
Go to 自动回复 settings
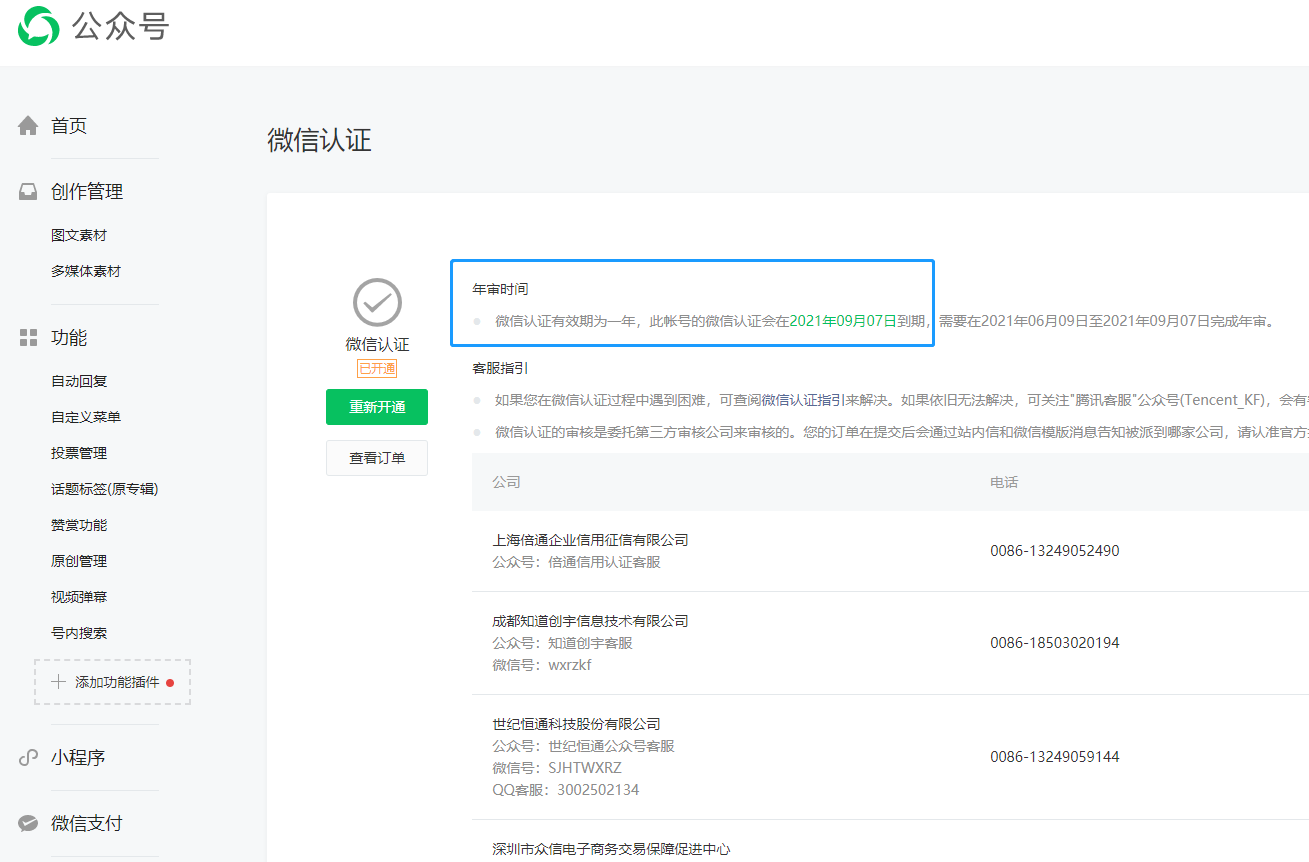point(79,381)
